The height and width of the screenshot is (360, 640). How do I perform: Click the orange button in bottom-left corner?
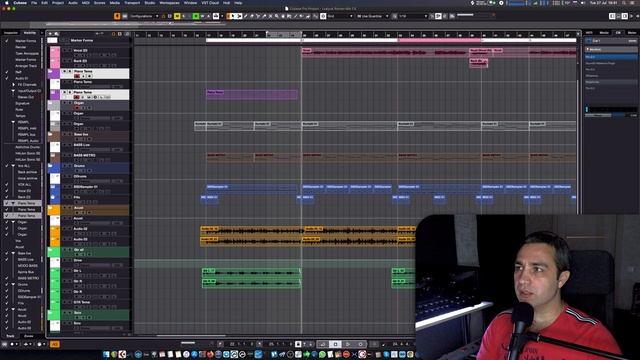pyautogui.click(x=54, y=344)
